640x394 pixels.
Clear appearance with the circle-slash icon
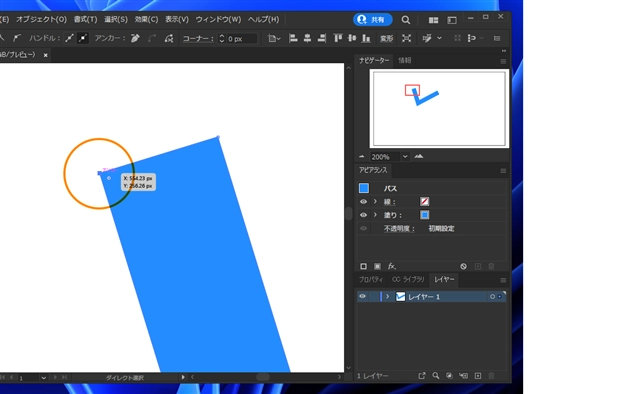(463, 266)
